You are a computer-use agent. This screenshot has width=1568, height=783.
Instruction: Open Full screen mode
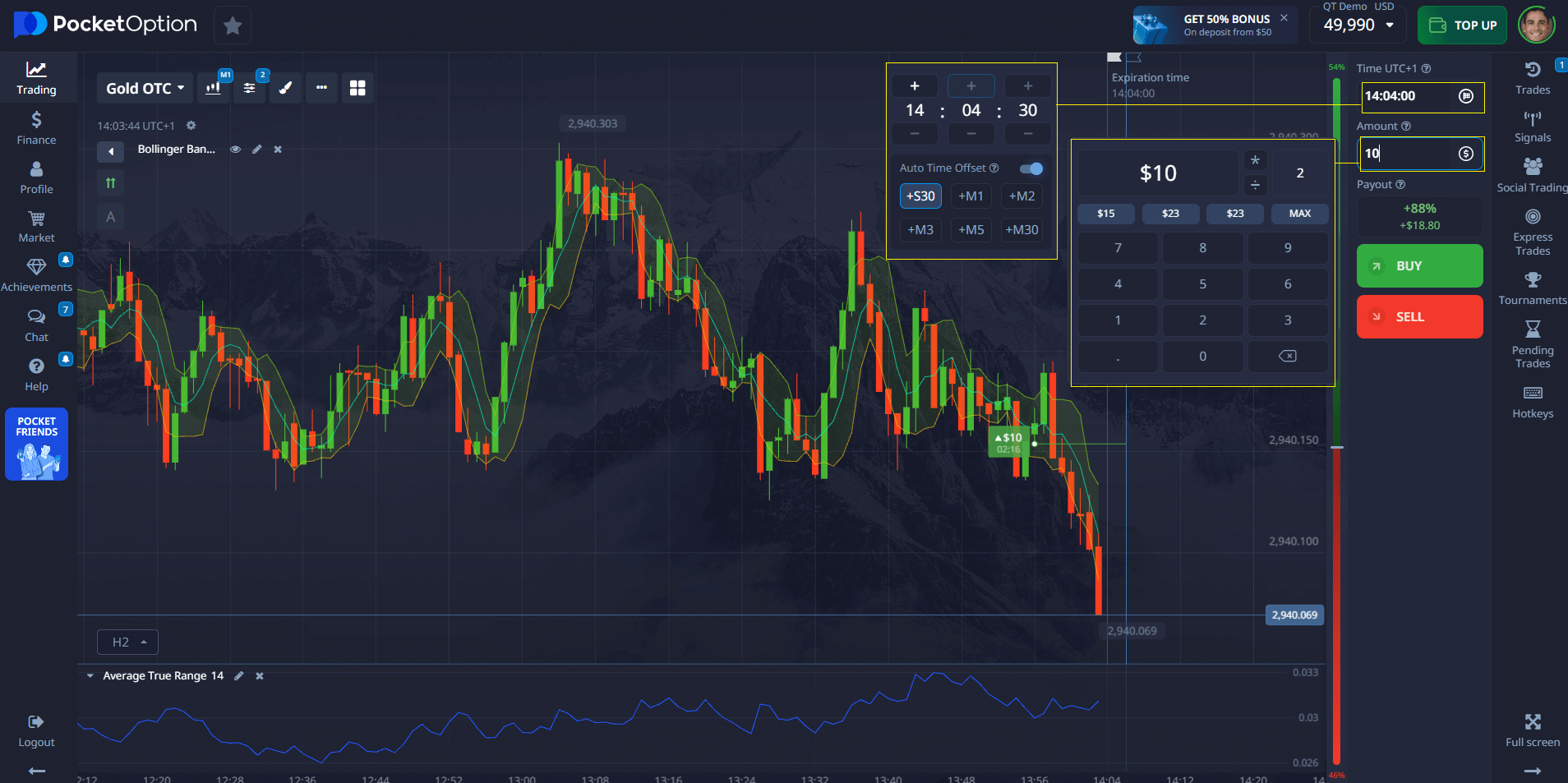tap(1532, 730)
